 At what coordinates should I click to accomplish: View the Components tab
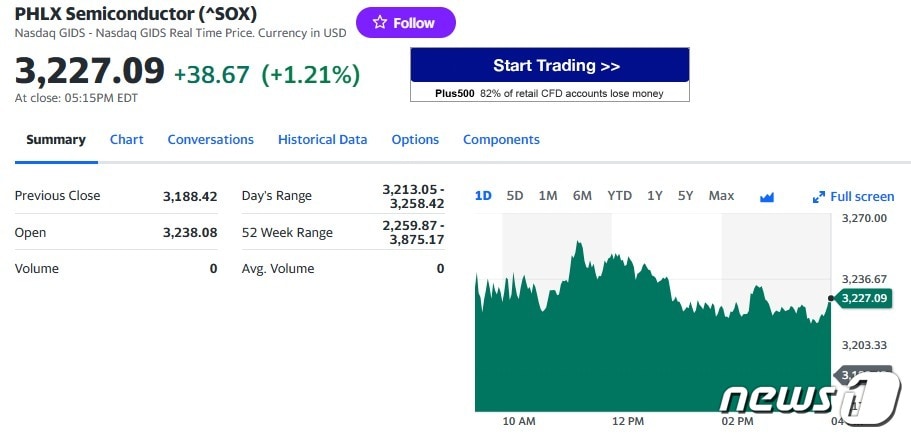[501, 140]
